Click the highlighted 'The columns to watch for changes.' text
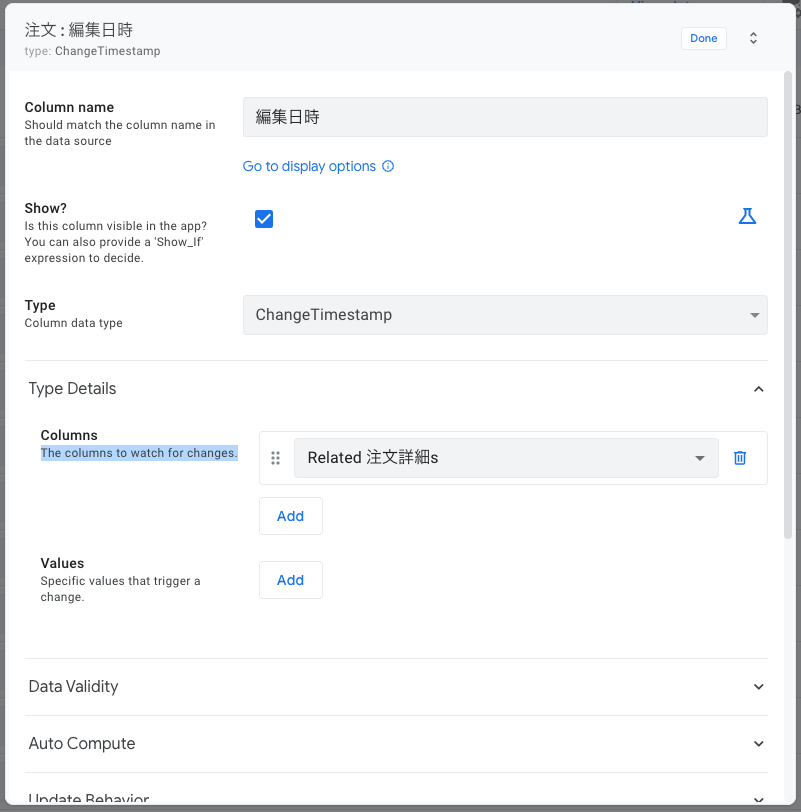The height and width of the screenshot is (812, 801). [139, 453]
